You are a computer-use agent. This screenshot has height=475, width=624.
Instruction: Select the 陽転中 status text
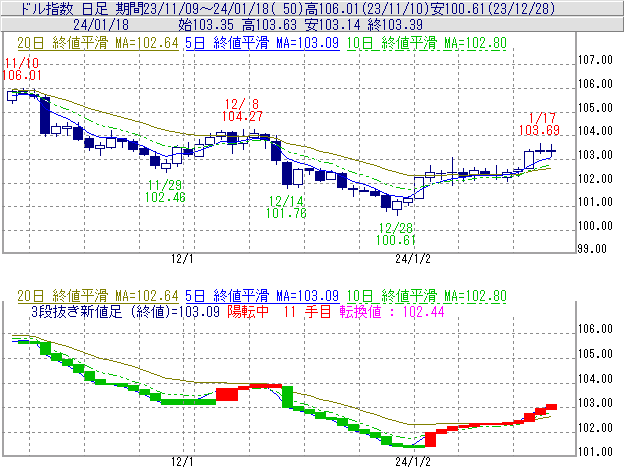248,311
